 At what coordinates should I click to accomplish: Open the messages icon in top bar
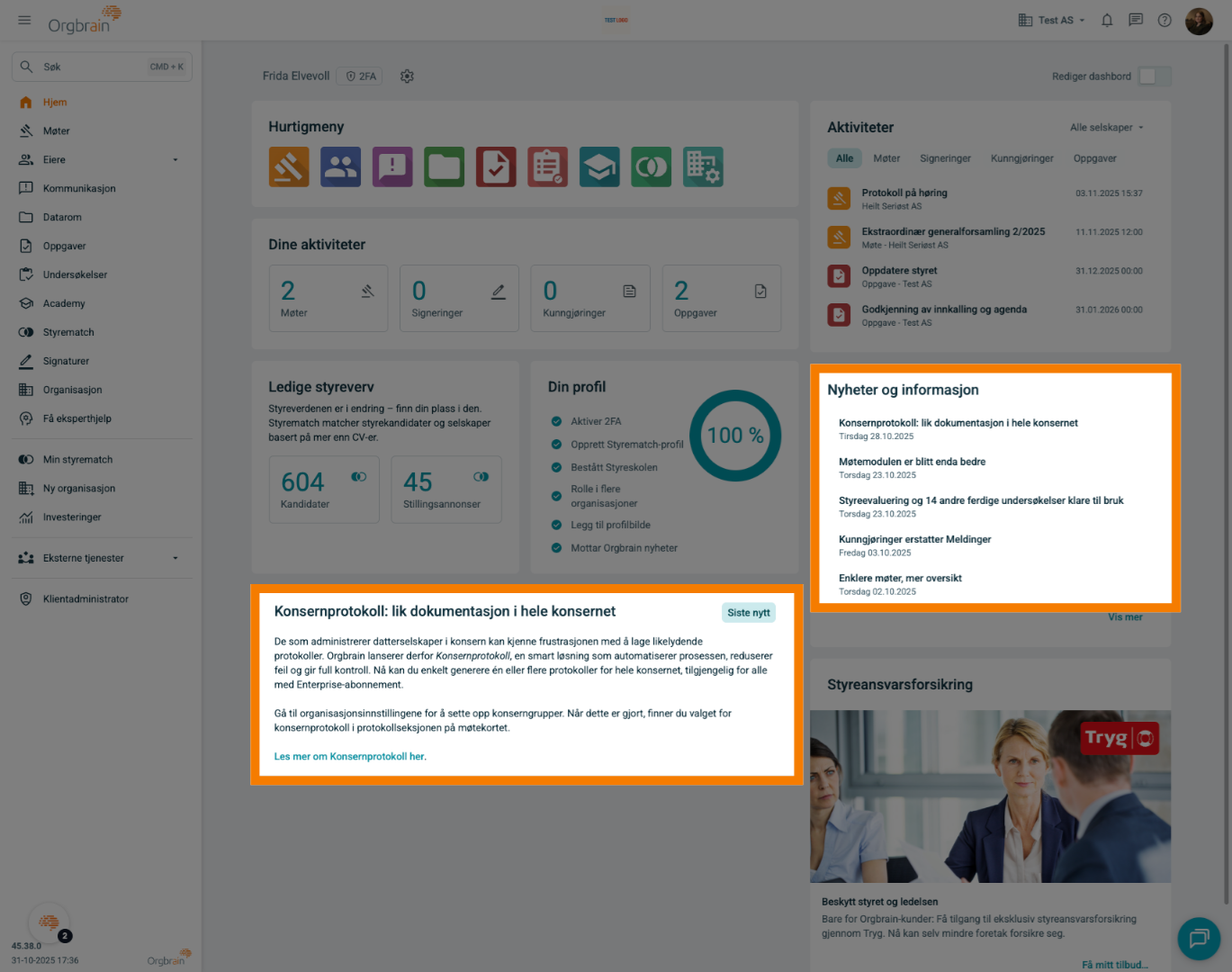(1136, 20)
